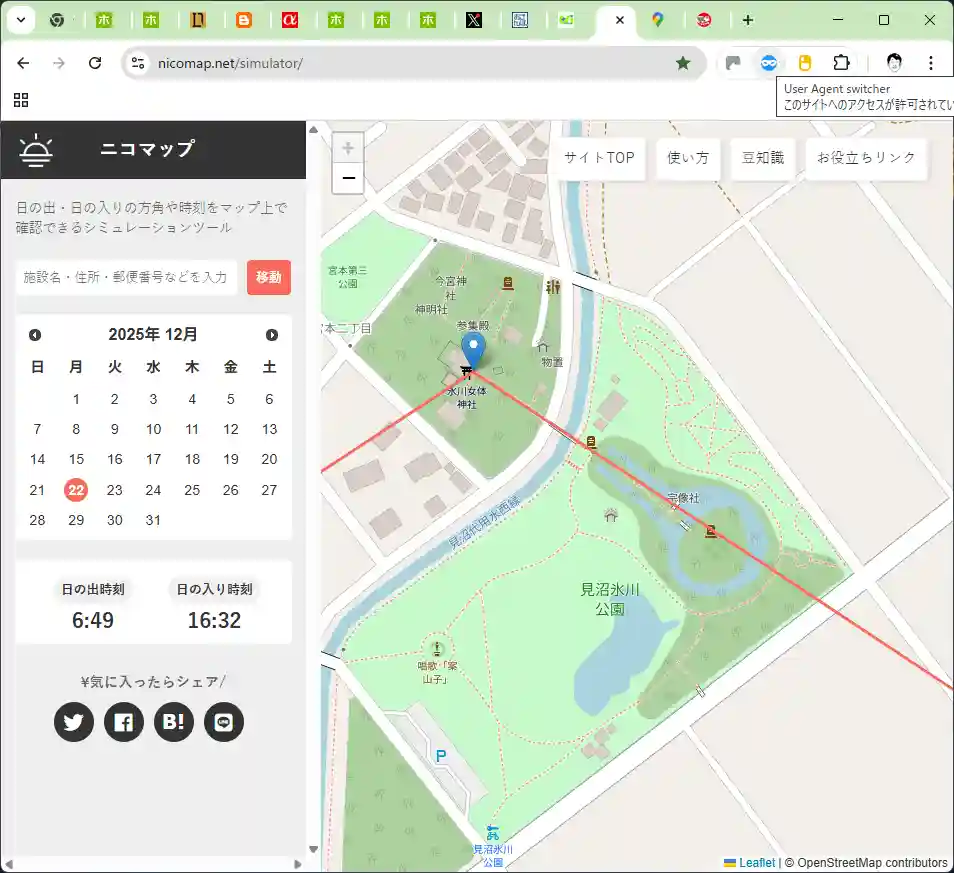Screen dimensions: 954x873
Task: Share via LINE icon
Action: coord(224,722)
